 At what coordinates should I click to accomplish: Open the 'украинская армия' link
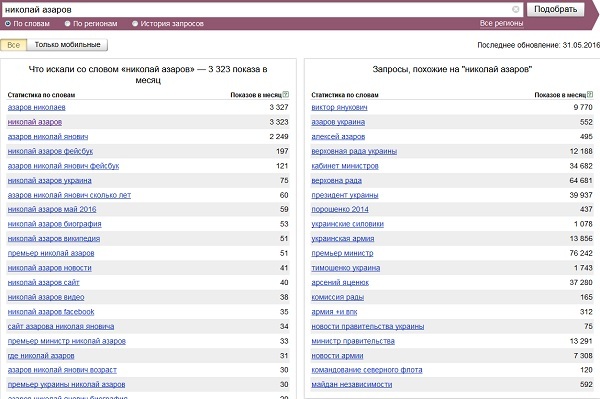[343, 239]
